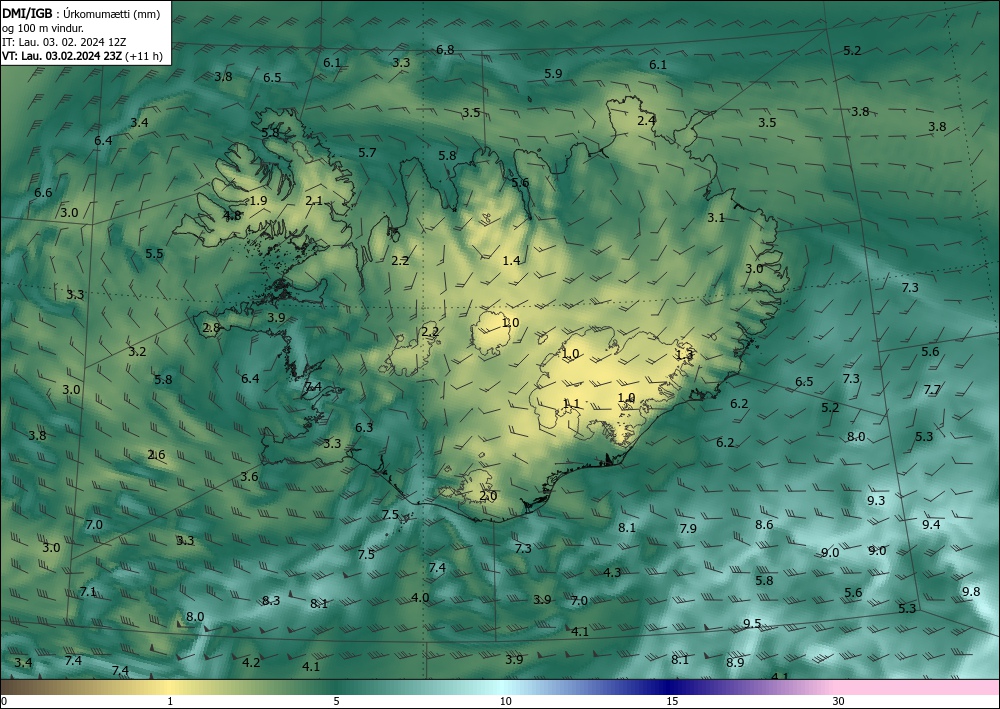Click the offshore value '7.1'
Viewport: 1000px width, 709px height.
pos(88,592)
